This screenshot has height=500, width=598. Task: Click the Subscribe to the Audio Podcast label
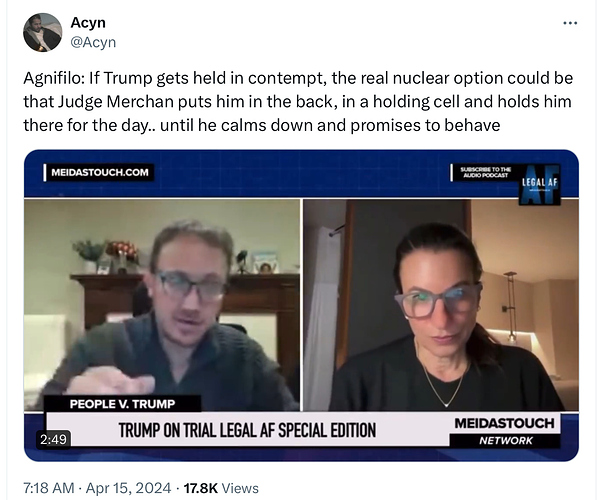[x=485, y=172]
